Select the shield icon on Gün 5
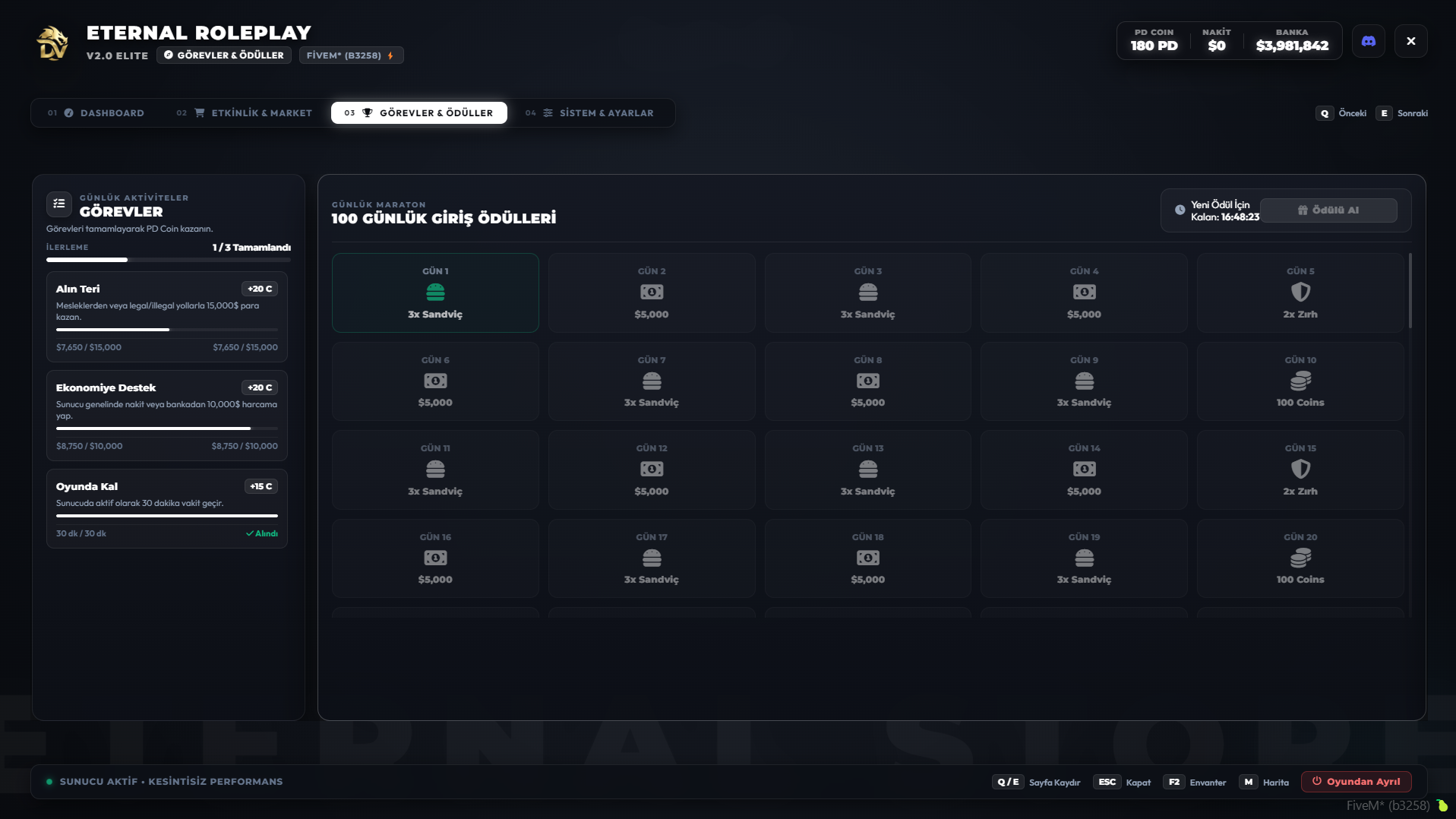 click(1300, 292)
